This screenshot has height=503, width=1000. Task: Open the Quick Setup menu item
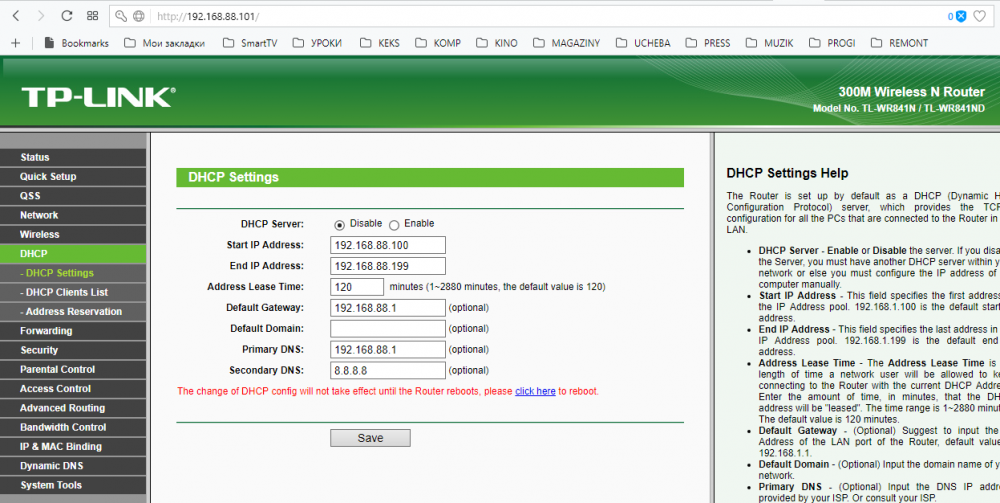[73, 177]
